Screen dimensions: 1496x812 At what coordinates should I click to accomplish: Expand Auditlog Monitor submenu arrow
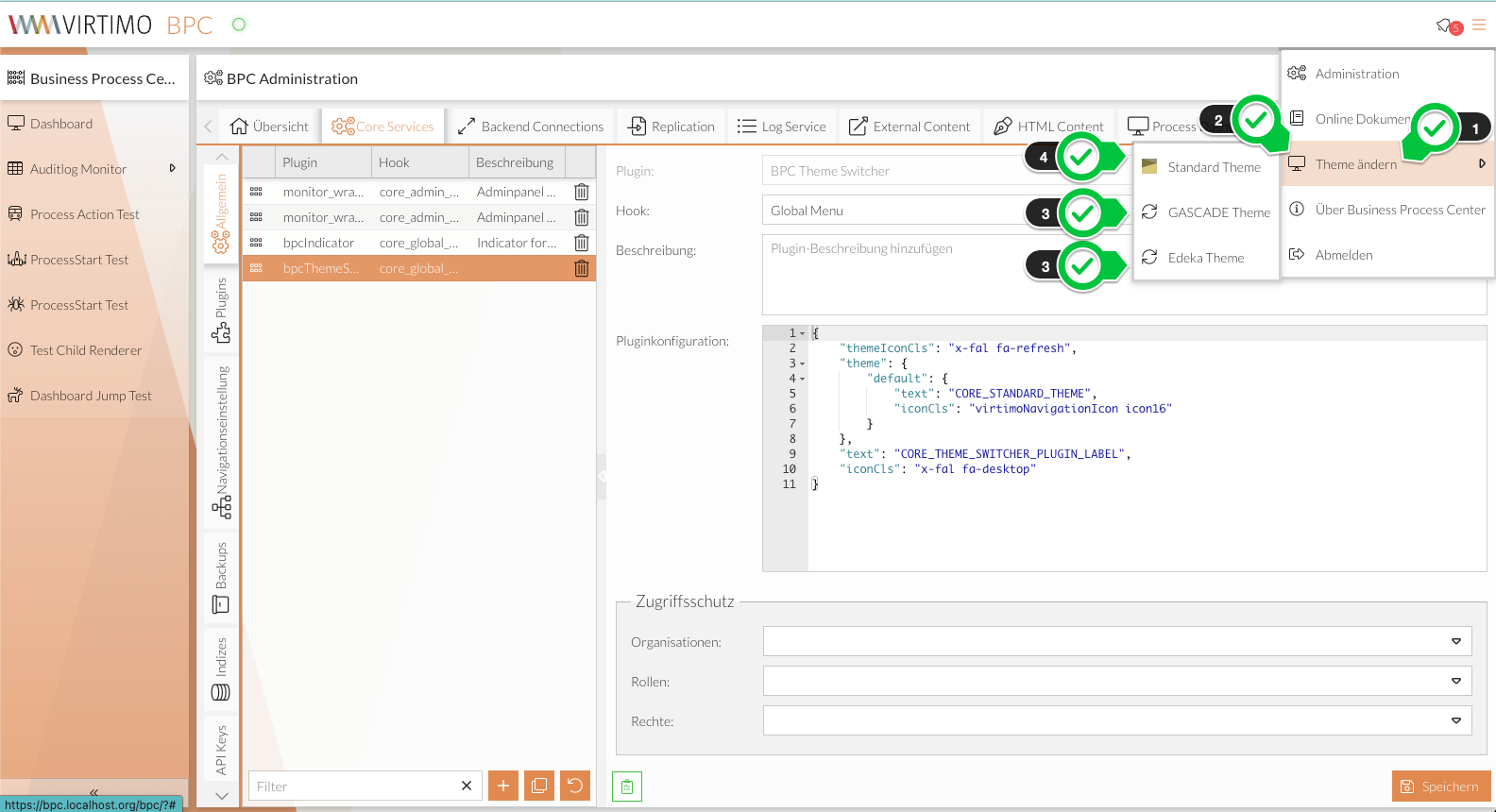point(172,168)
